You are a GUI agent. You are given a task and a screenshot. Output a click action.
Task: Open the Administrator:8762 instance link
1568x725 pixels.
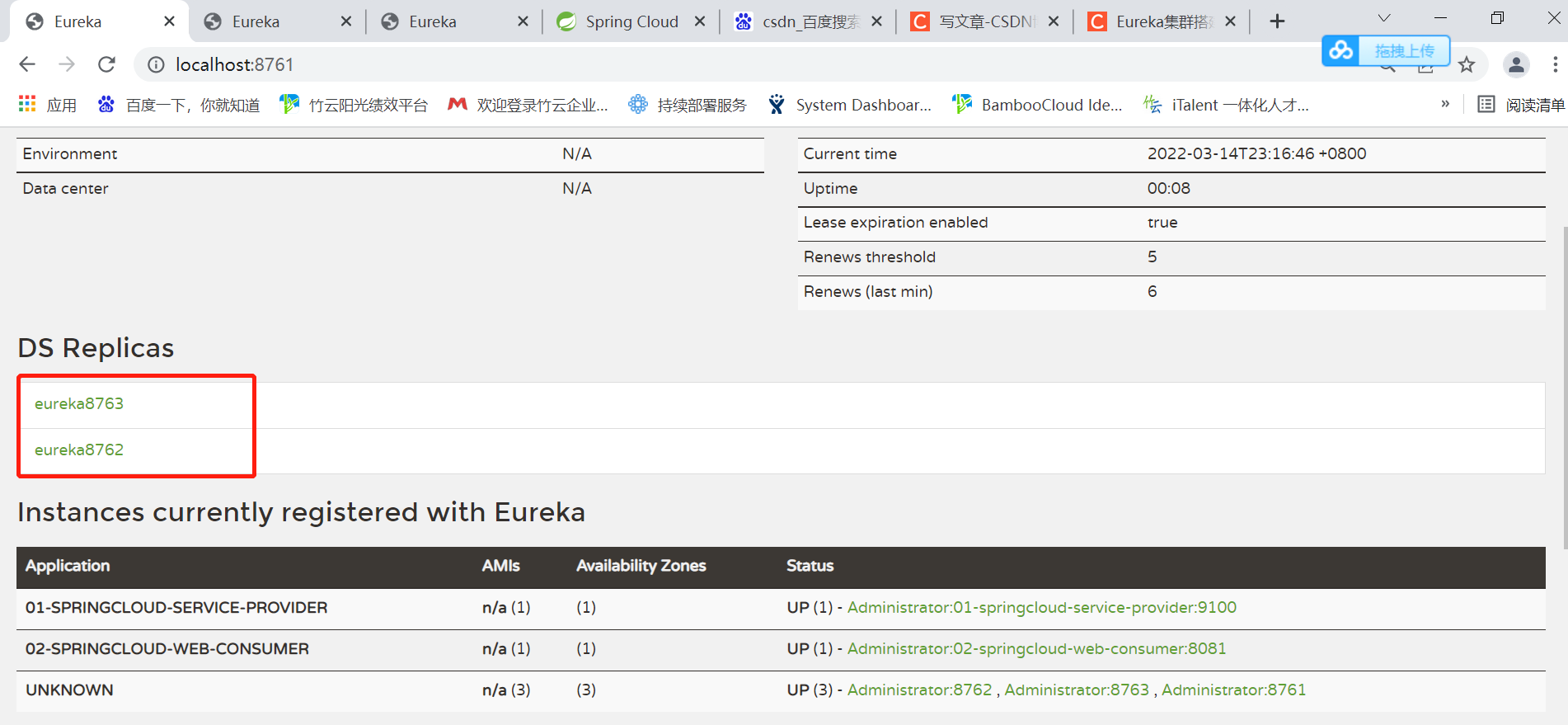(x=920, y=690)
